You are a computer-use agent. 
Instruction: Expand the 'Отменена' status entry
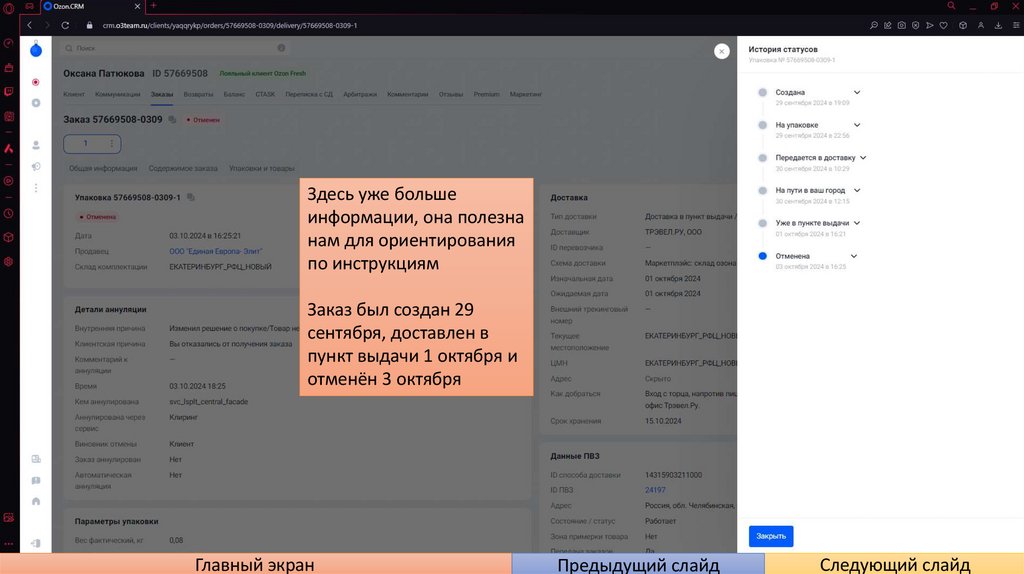(854, 256)
